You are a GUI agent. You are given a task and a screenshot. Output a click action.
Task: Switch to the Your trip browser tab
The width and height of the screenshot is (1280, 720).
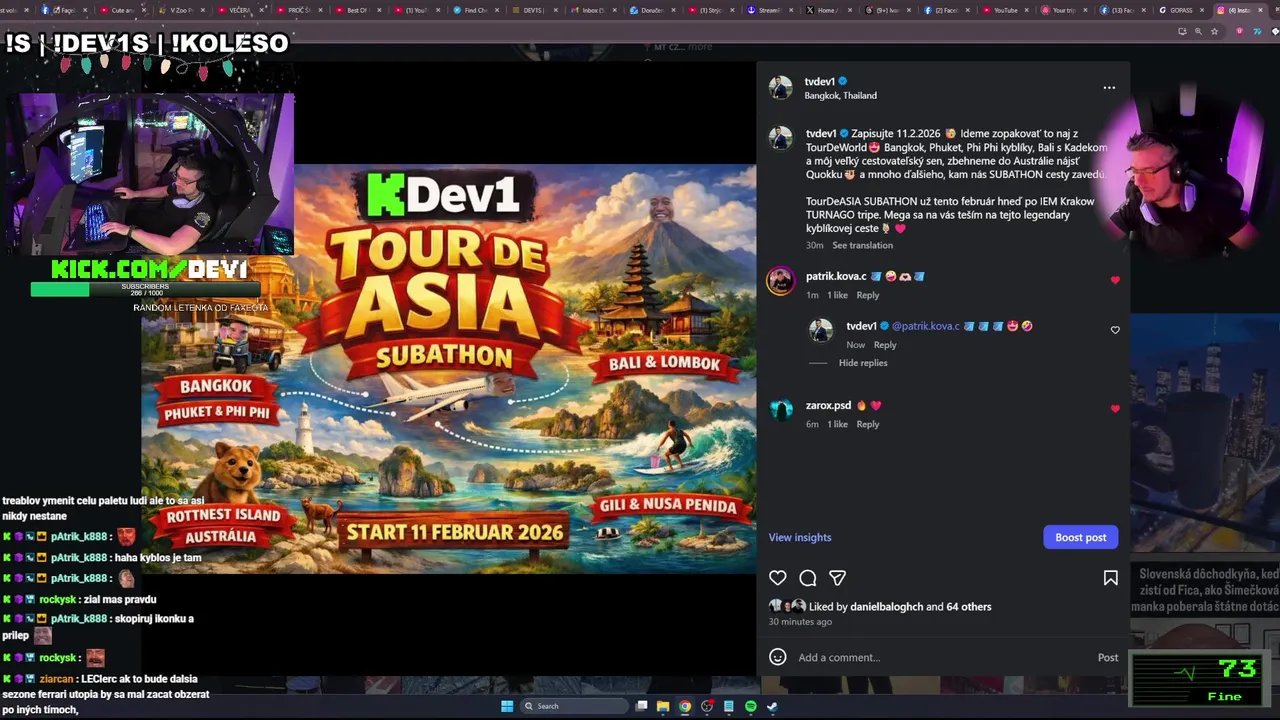pos(1062,10)
